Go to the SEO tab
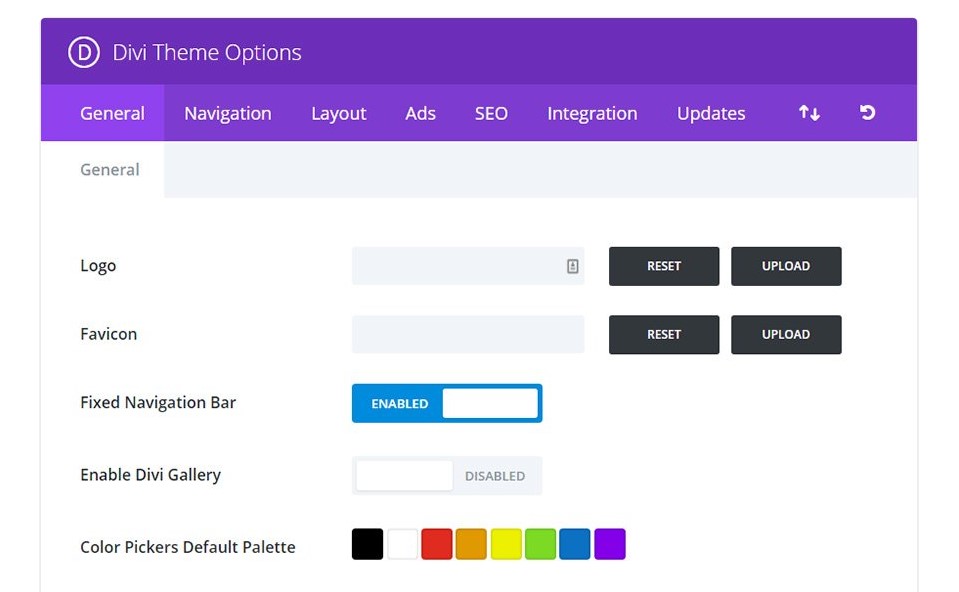Viewport: 959px width, 592px height. pos(491,113)
